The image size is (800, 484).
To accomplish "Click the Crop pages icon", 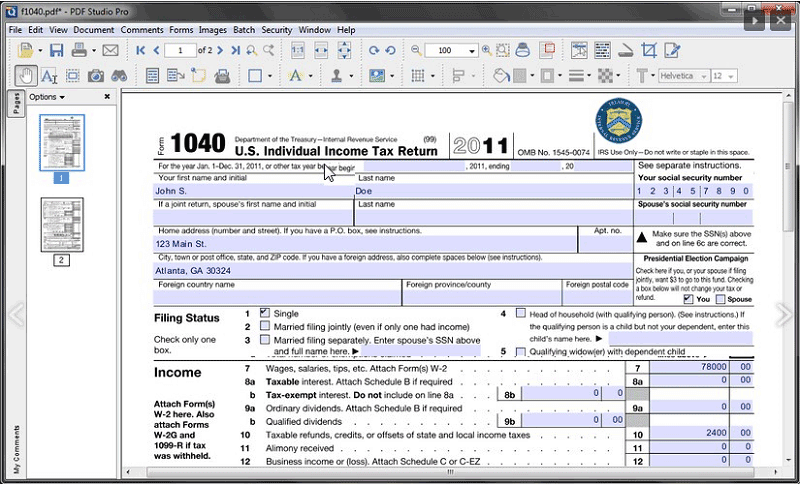I will click(649, 50).
